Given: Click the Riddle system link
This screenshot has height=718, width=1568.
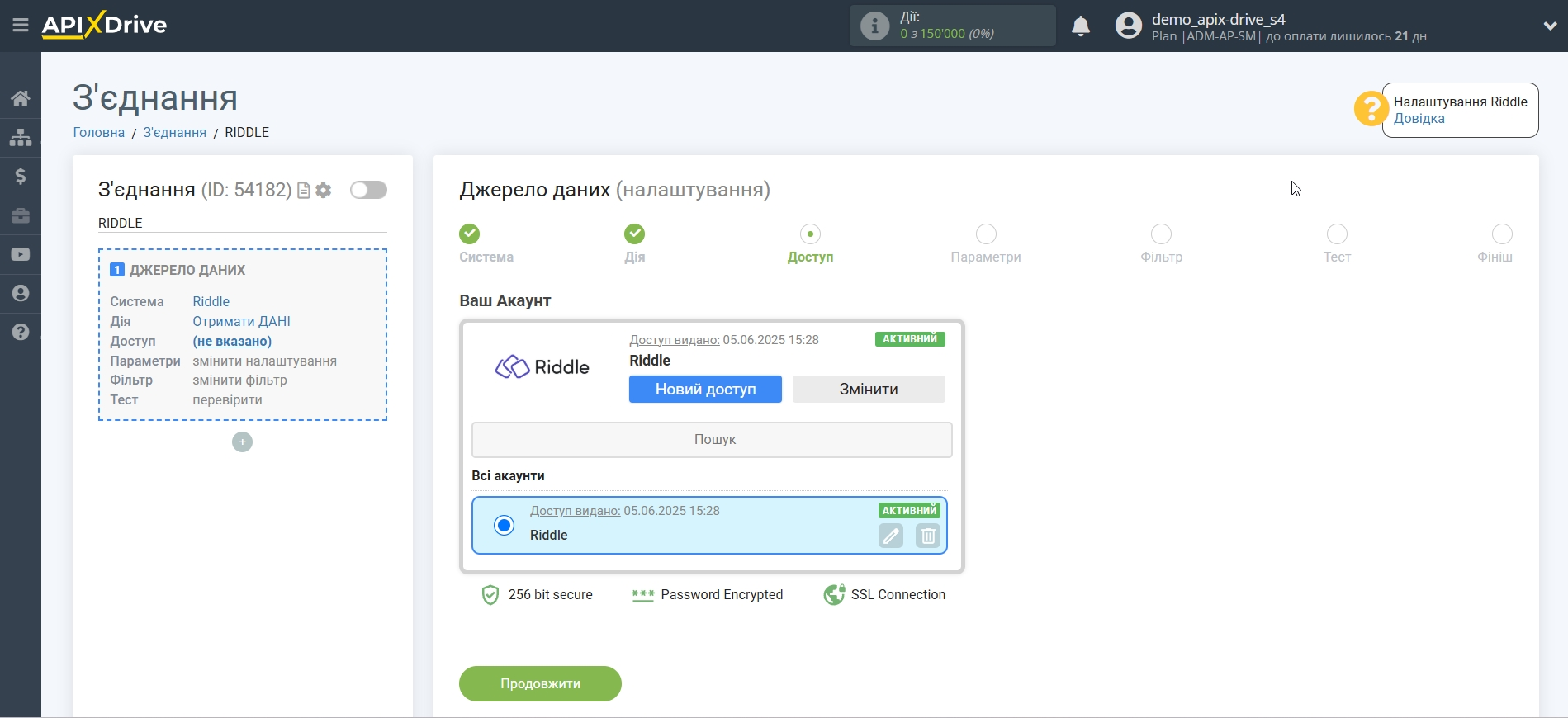Looking at the screenshot, I should (x=211, y=302).
